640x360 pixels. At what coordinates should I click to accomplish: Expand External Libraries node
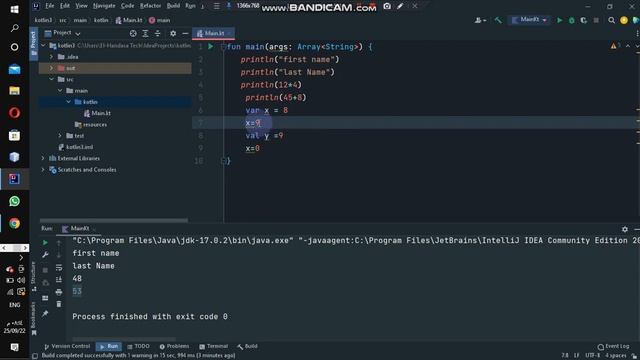tap(43, 158)
